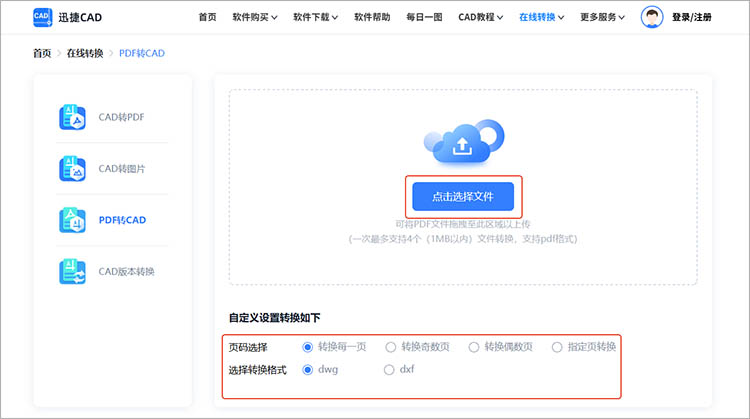Image resolution: width=750 pixels, height=419 pixels.
Task: Go to 在线转换 in breadcrumb
Action: coord(85,53)
